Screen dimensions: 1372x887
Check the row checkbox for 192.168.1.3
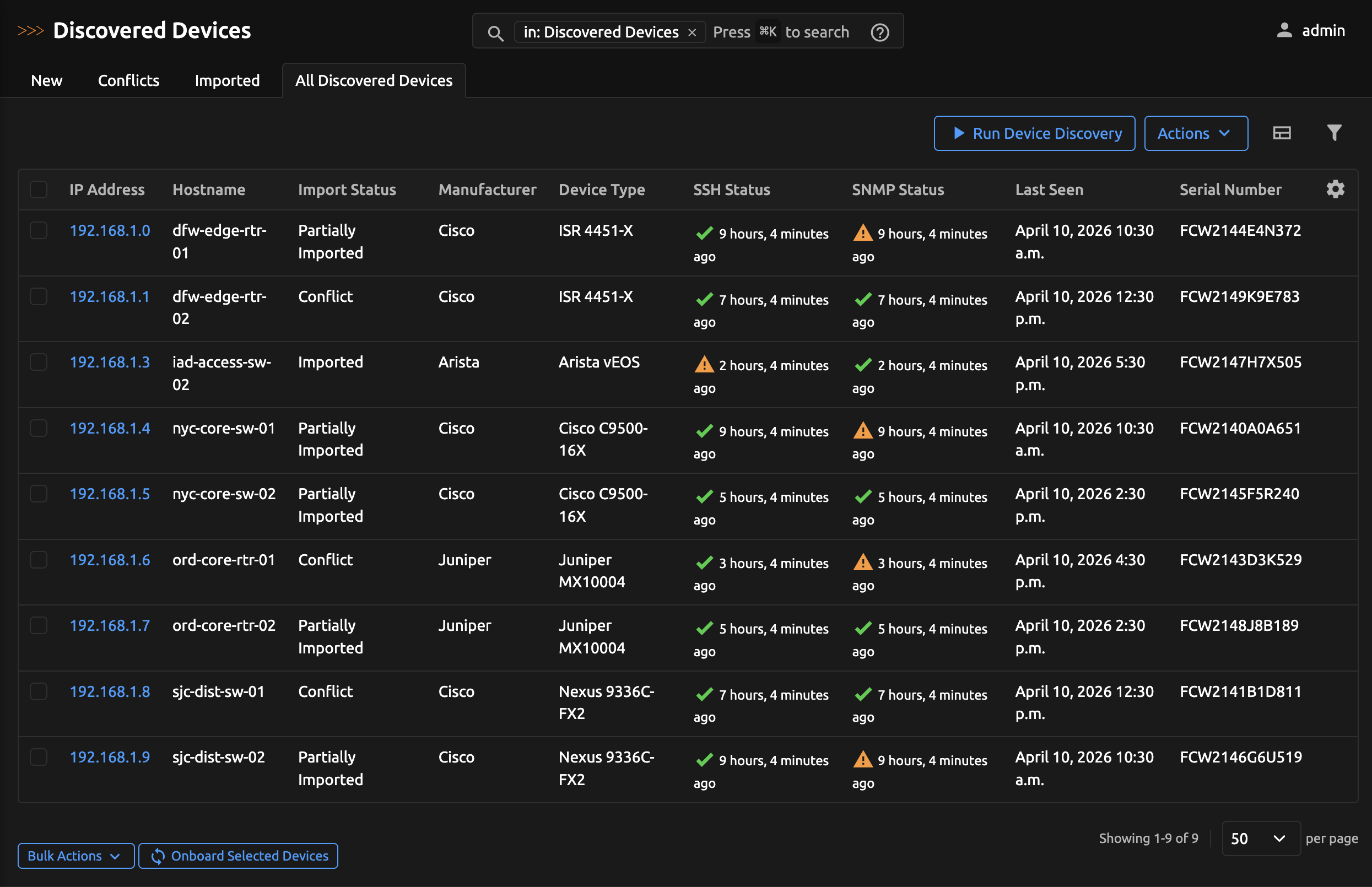(x=38, y=362)
